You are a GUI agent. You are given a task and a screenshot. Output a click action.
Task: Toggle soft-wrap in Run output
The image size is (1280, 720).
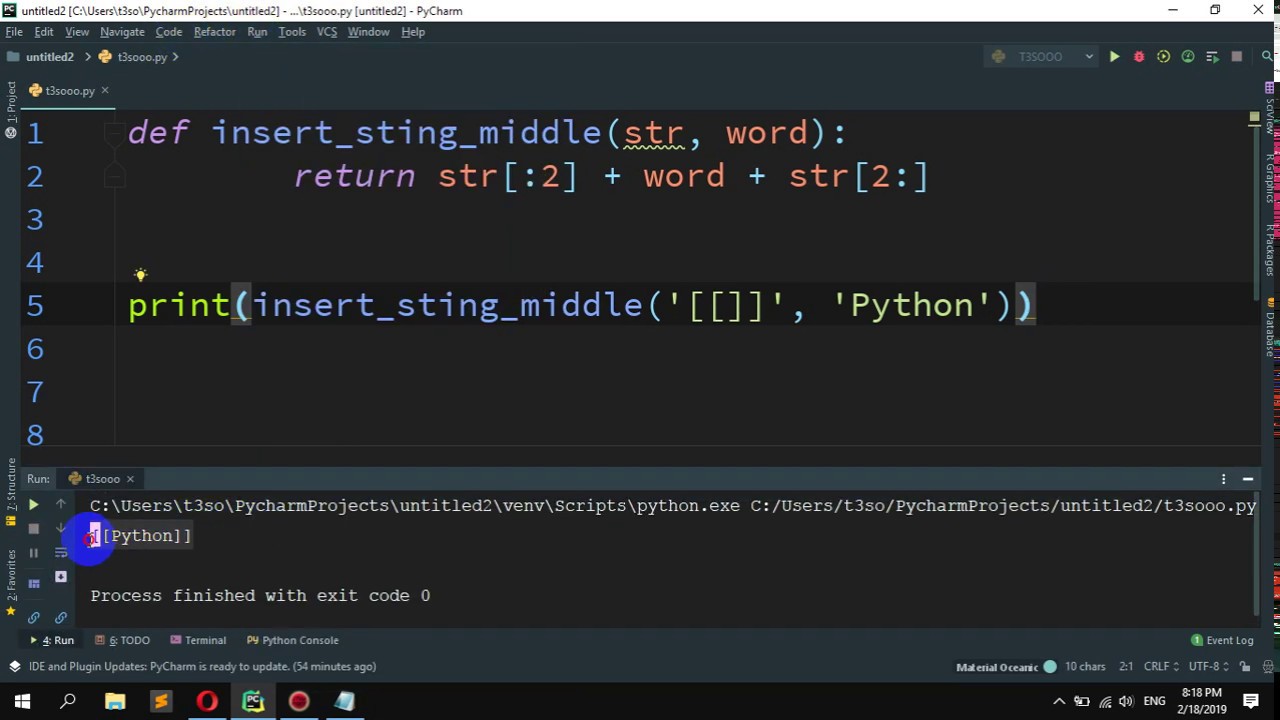[61, 553]
